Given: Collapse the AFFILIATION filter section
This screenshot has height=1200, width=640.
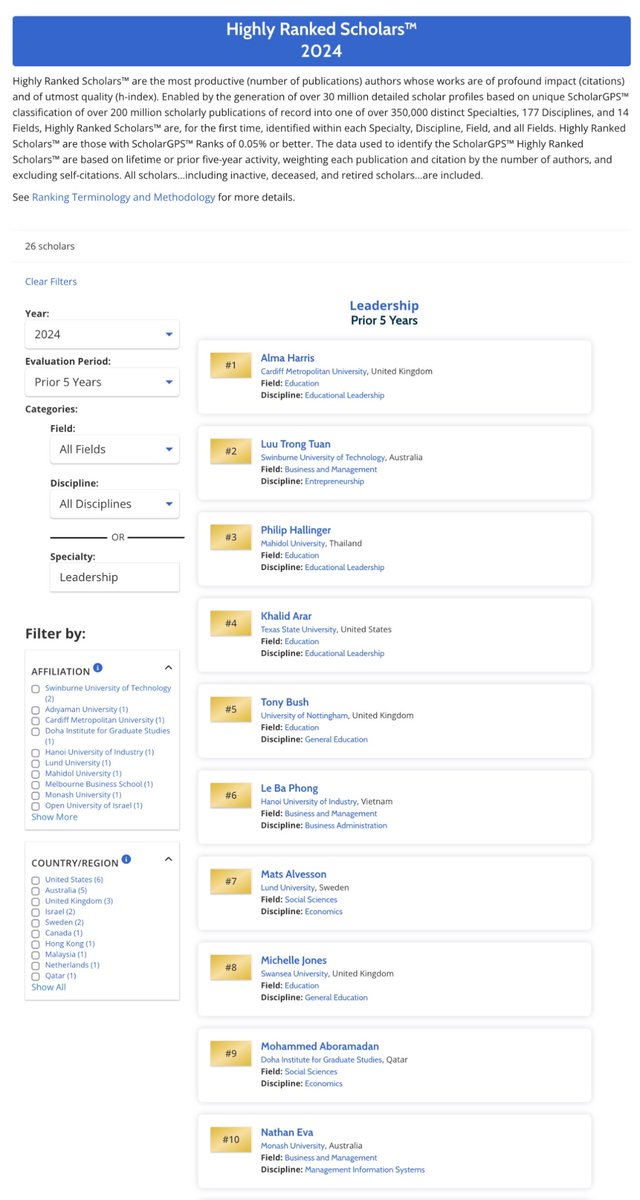Looking at the screenshot, I should tap(168, 668).
